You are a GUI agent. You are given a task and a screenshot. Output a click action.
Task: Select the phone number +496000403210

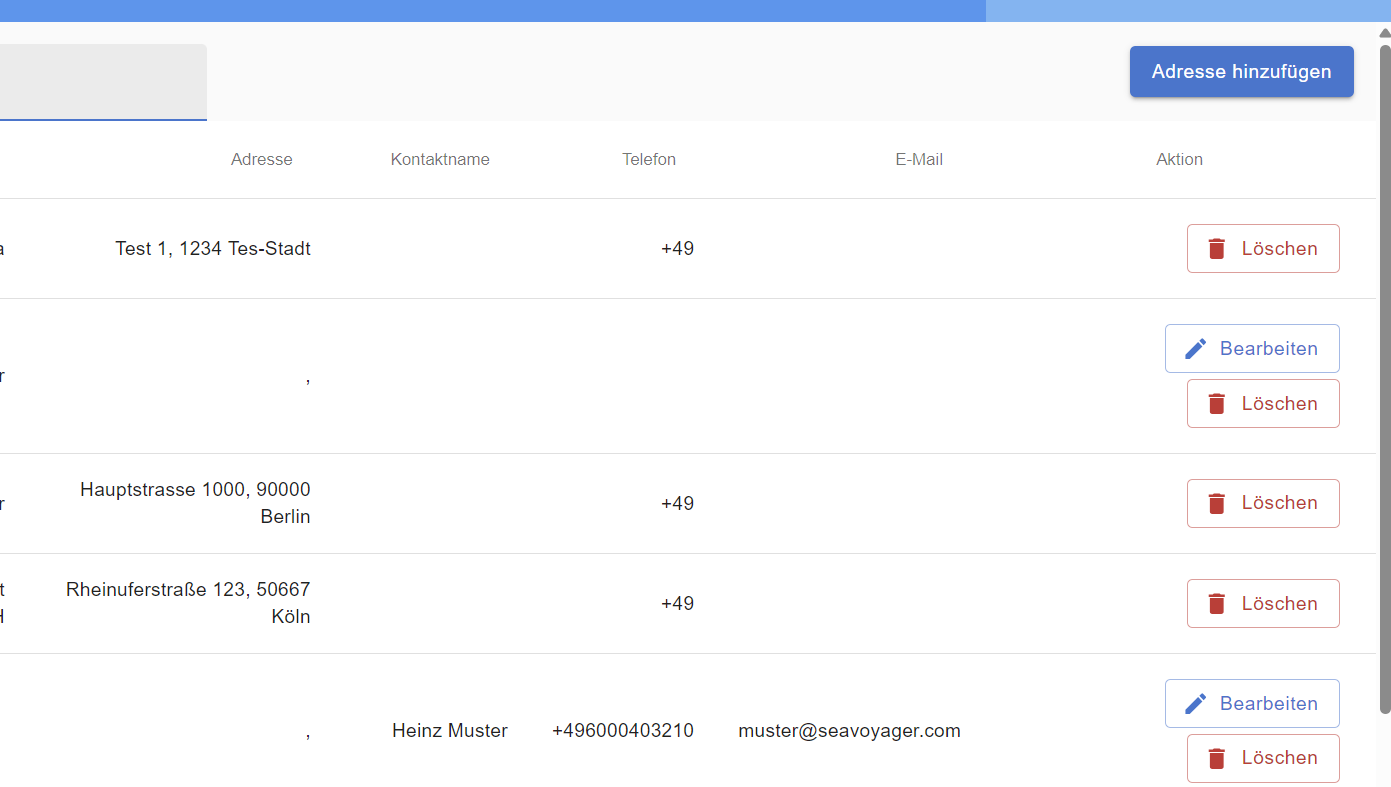622,731
